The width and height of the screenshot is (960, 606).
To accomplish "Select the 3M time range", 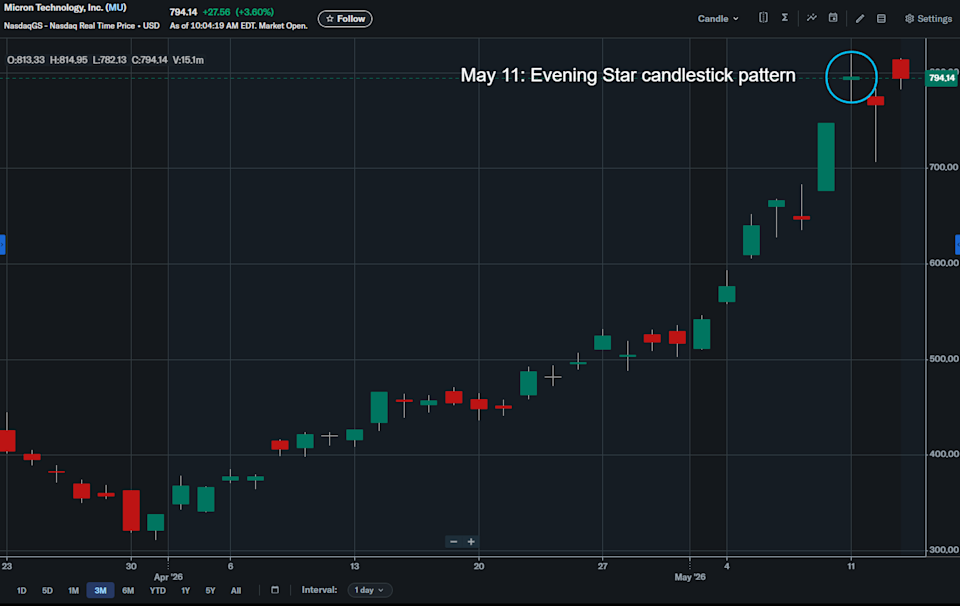I will pyautogui.click(x=100, y=591).
